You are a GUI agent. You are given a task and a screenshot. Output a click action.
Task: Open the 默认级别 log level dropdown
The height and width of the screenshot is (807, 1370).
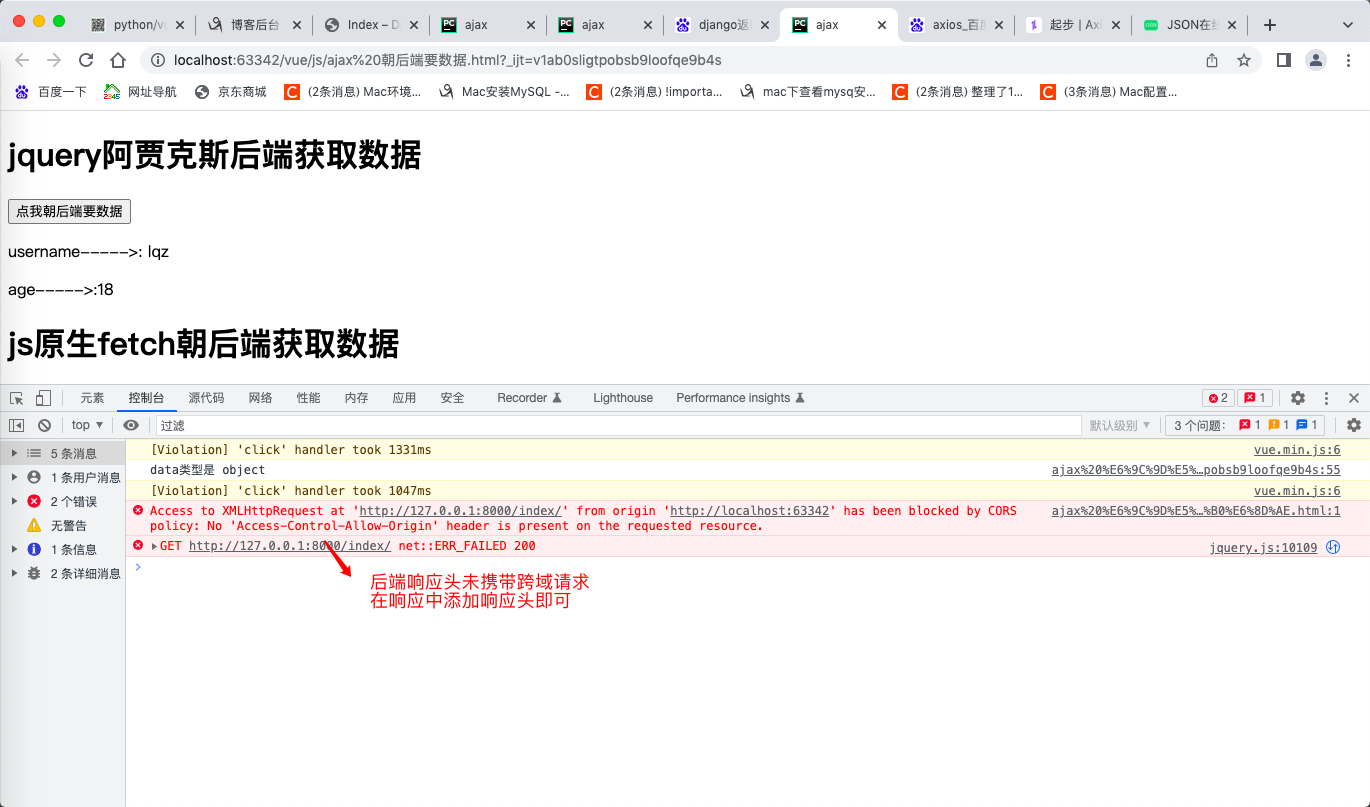1120,425
